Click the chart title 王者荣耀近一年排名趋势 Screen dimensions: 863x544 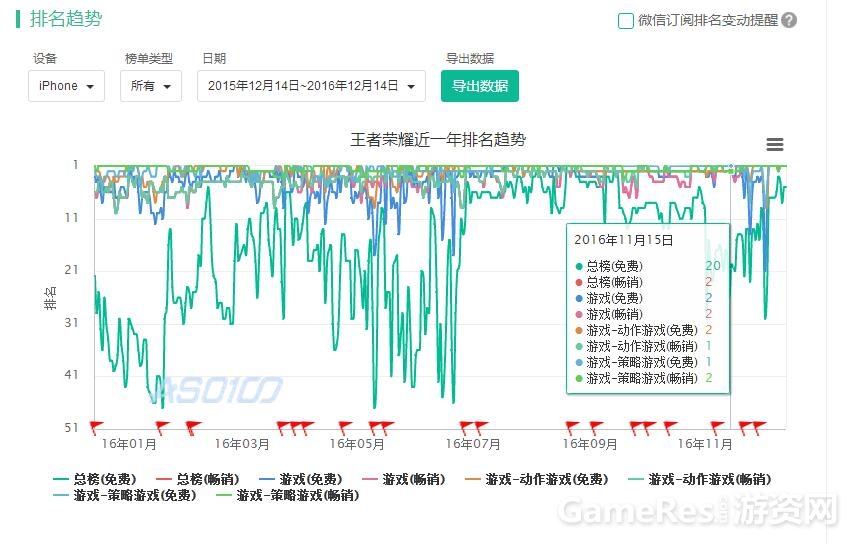click(438, 140)
